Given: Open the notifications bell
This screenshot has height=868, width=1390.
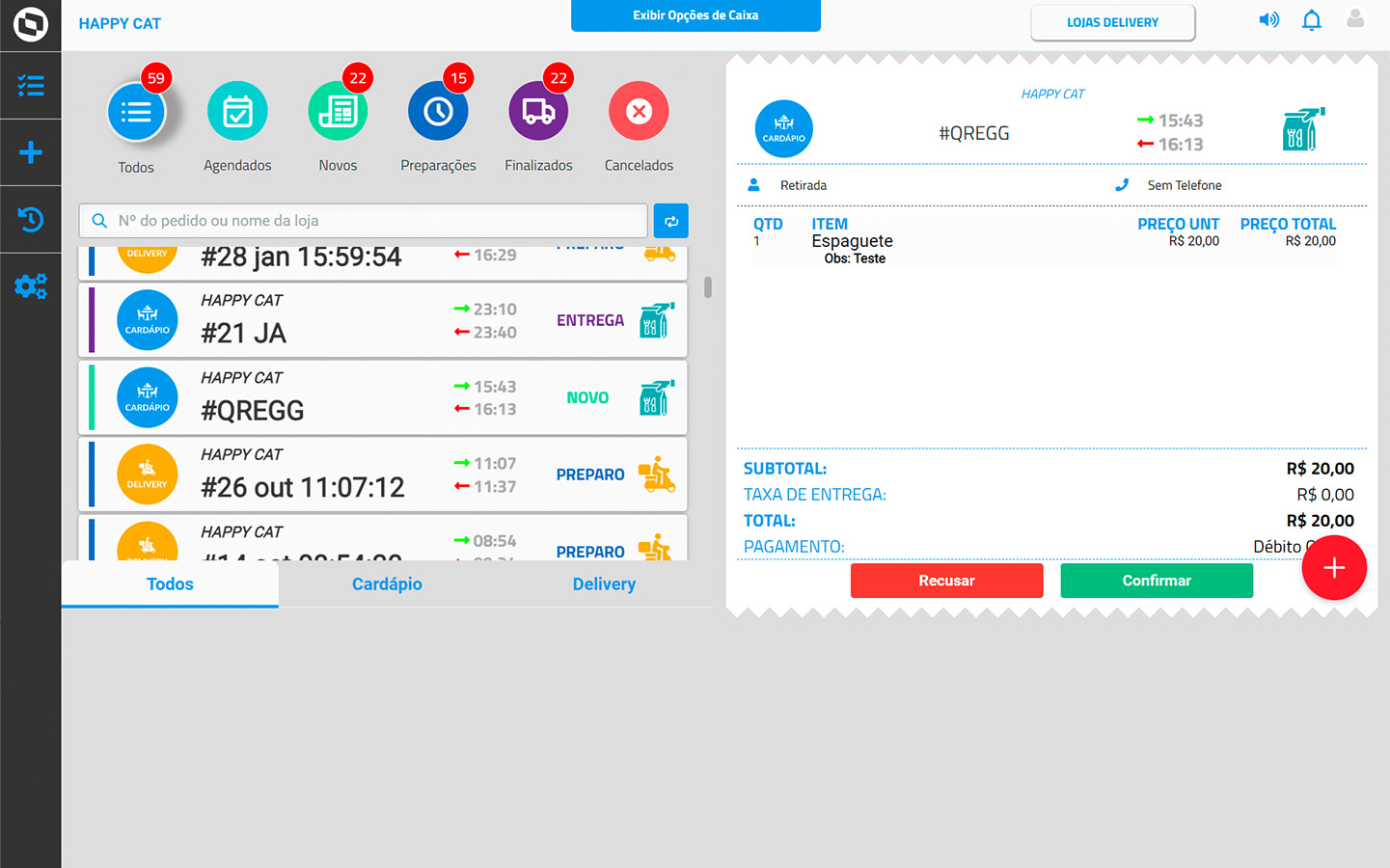Looking at the screenshot, I should 1311,20.
